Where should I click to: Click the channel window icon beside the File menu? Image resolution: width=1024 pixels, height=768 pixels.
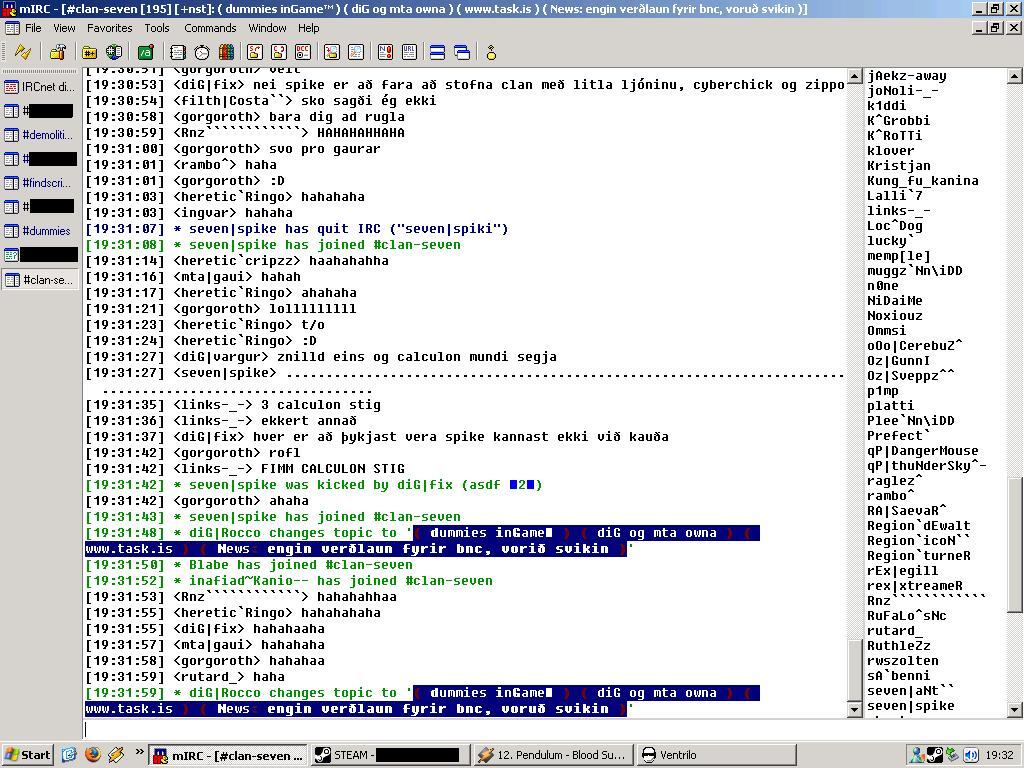[12, 28]
